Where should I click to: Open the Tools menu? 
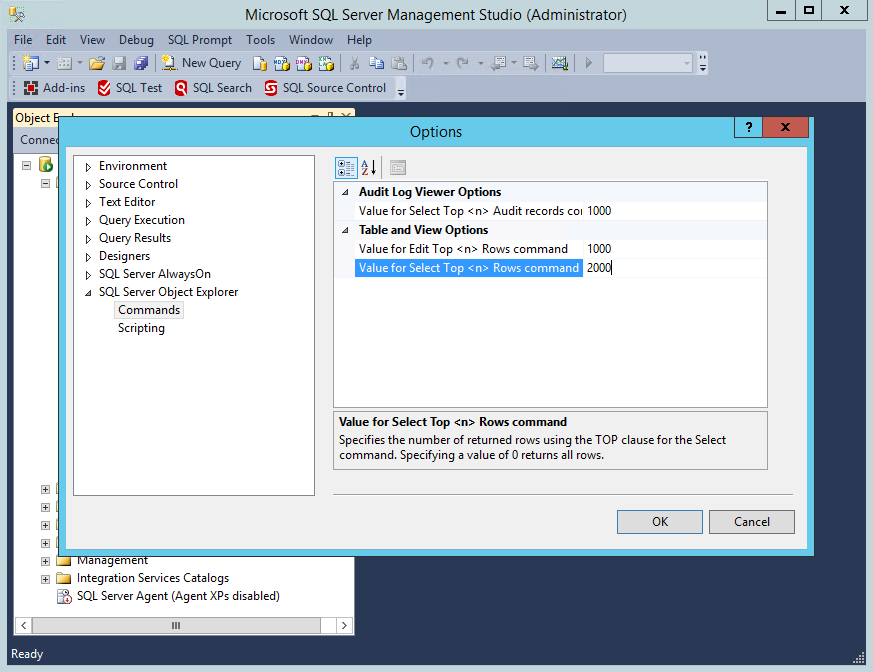pyautogui.click(x=260, y=40)
